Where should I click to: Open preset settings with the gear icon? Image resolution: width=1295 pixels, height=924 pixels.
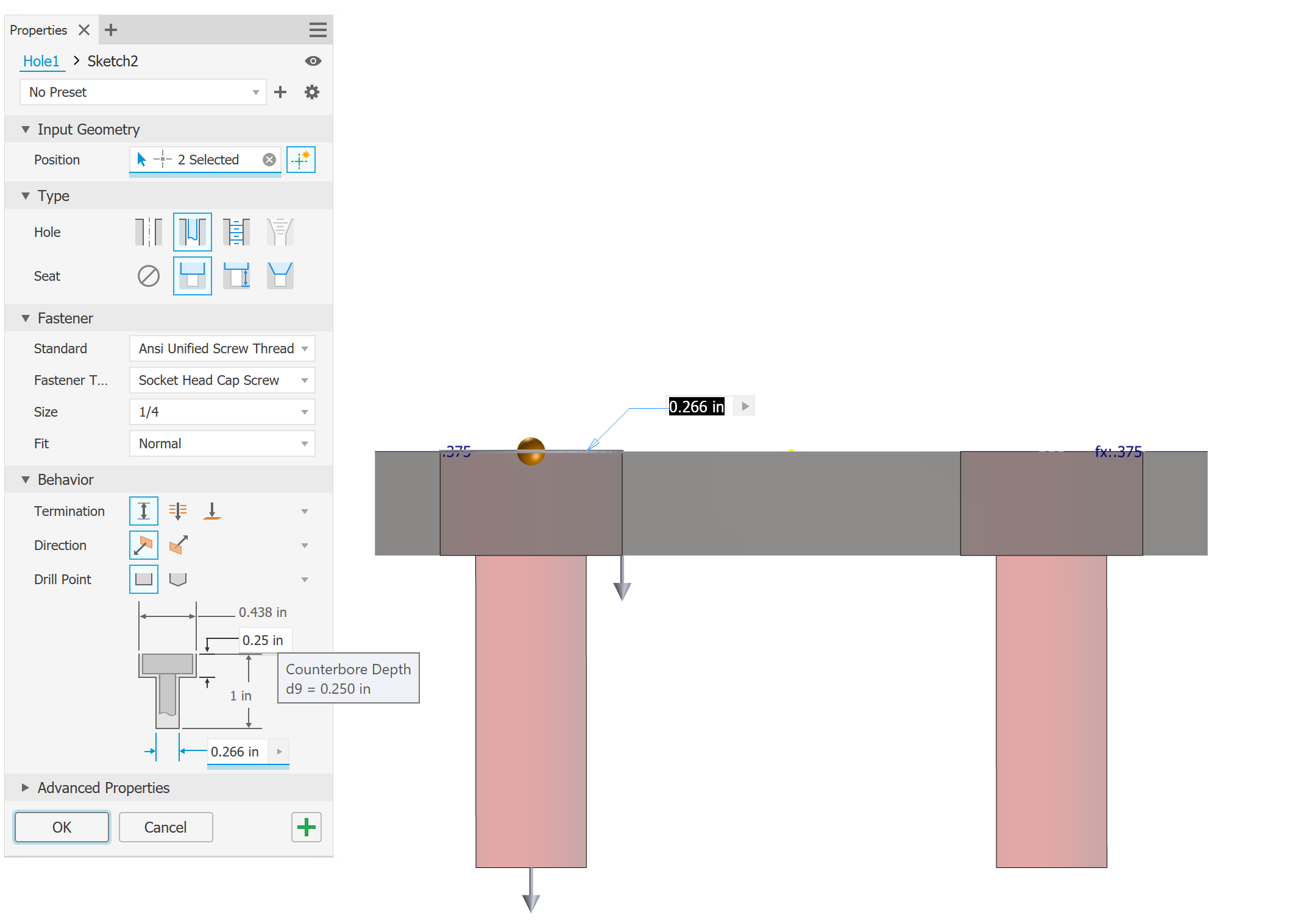point(311,92)
